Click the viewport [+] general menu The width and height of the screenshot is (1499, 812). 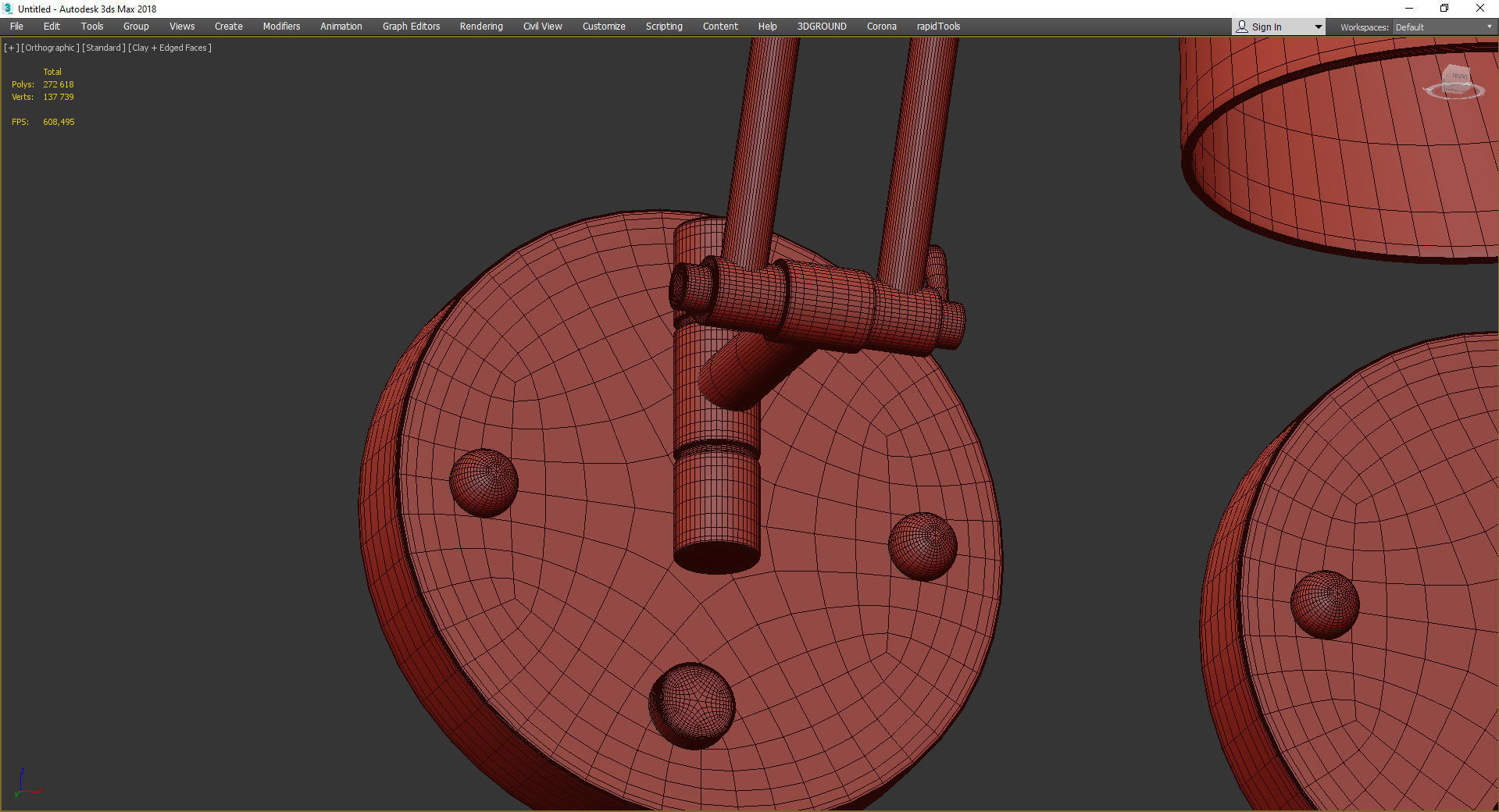11,48
